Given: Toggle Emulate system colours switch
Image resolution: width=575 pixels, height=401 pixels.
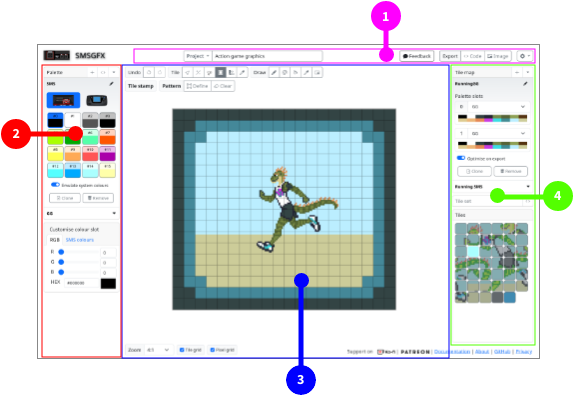Looking at the screenshot, I should coord(55,185).
